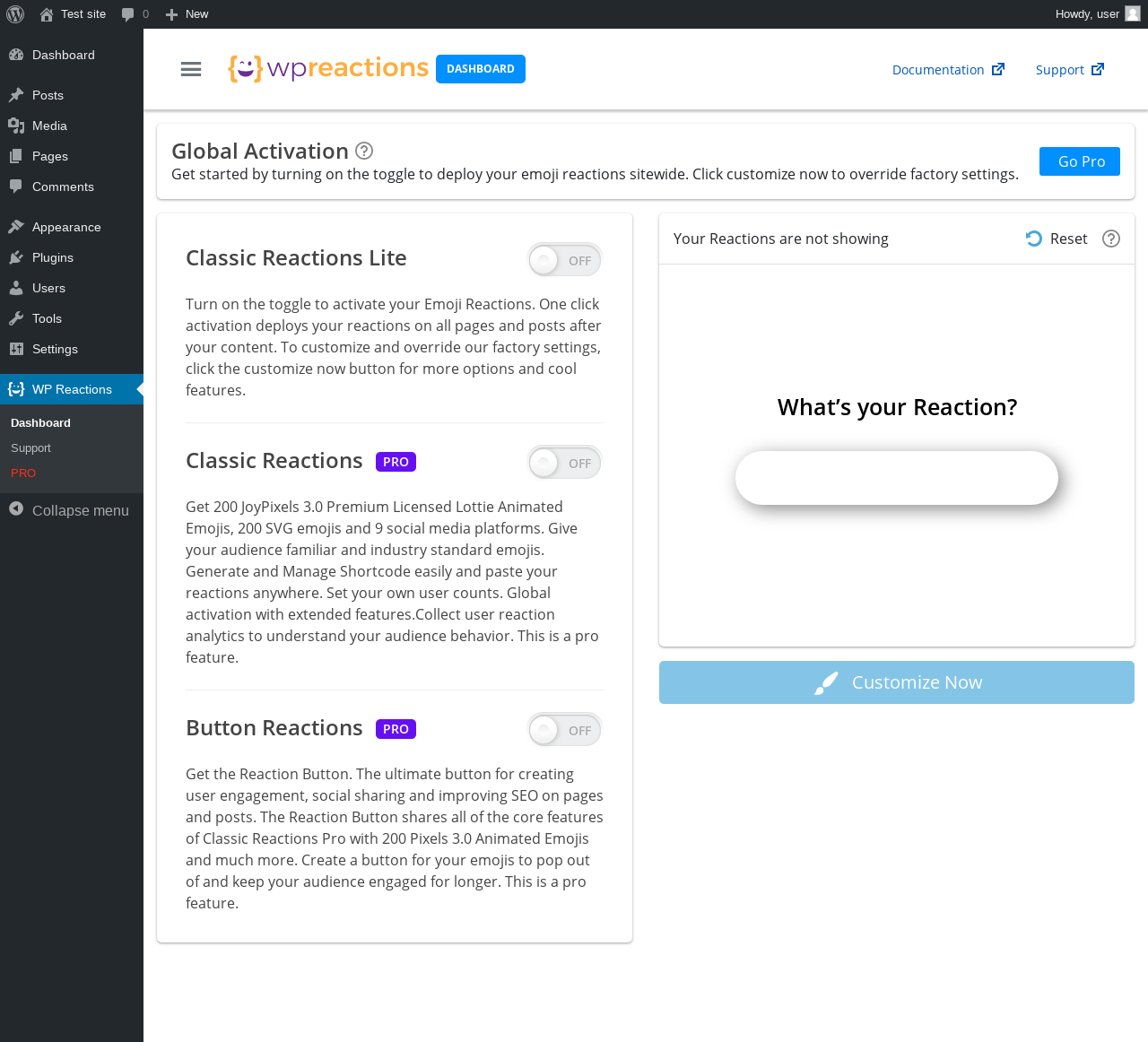This screenshot has height=1042, width=1148.
Task: Open the Users menu item
Action: coord(72,288)
